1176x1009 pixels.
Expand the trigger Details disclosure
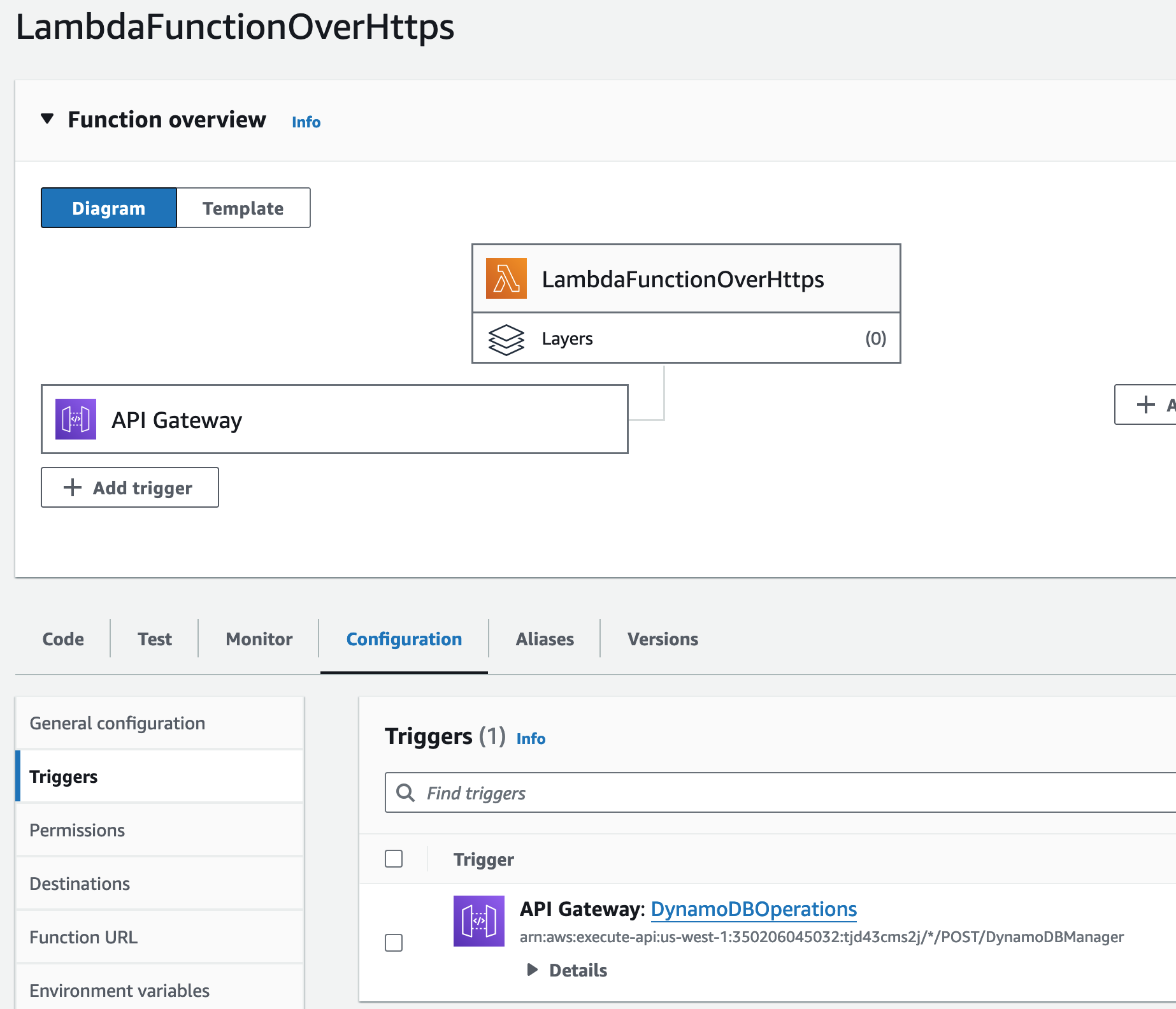pos(532,970)
